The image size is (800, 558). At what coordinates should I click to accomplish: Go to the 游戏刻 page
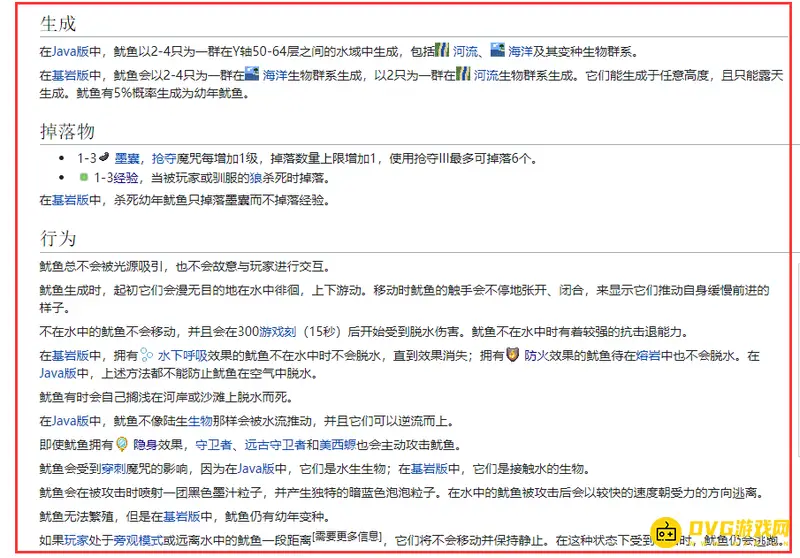(280, 332)
